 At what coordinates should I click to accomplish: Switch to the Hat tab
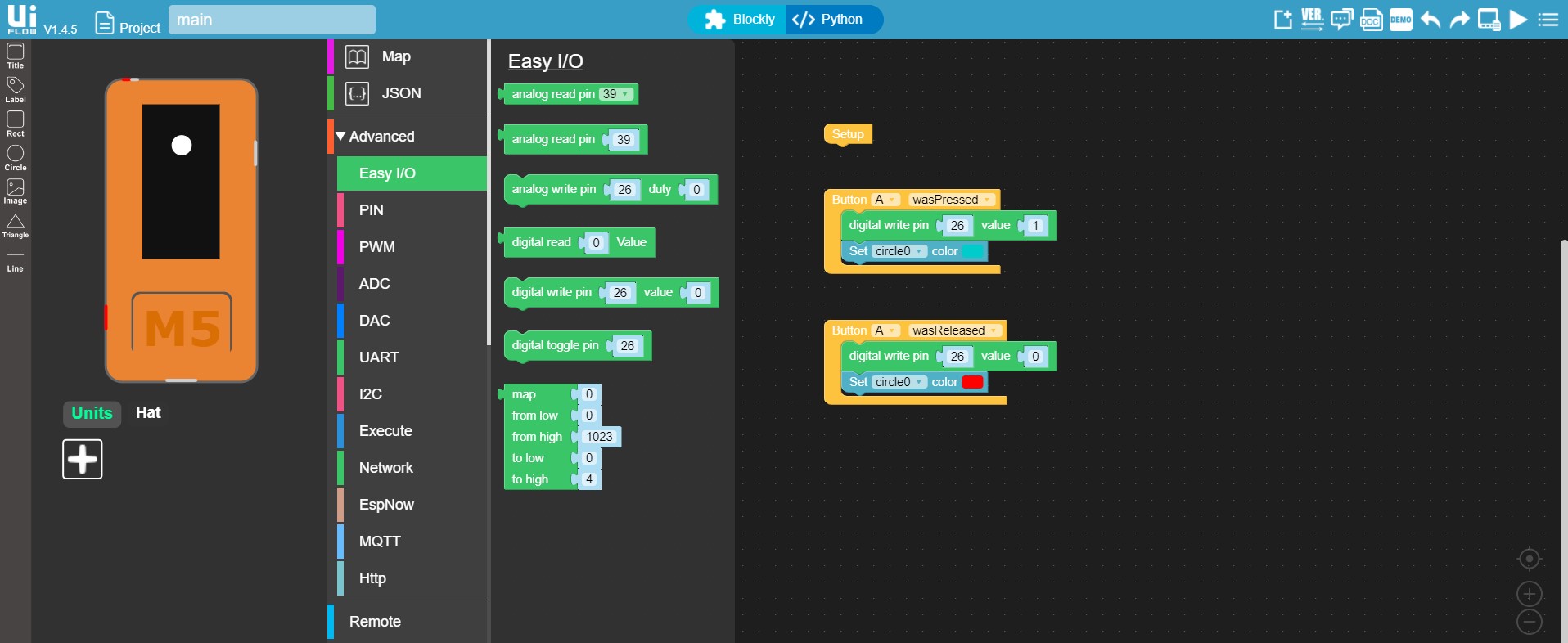point(148,413)
